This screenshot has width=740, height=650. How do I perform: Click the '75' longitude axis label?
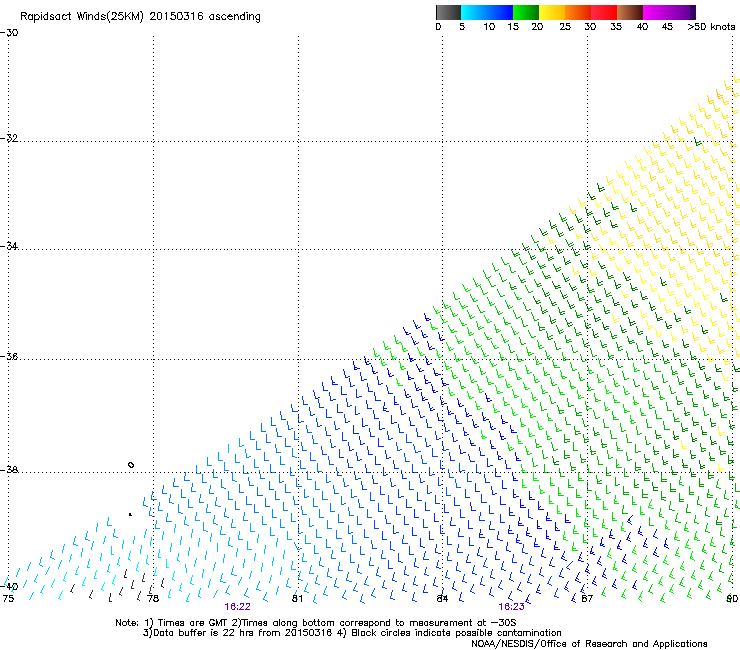(x=8, y=599)
